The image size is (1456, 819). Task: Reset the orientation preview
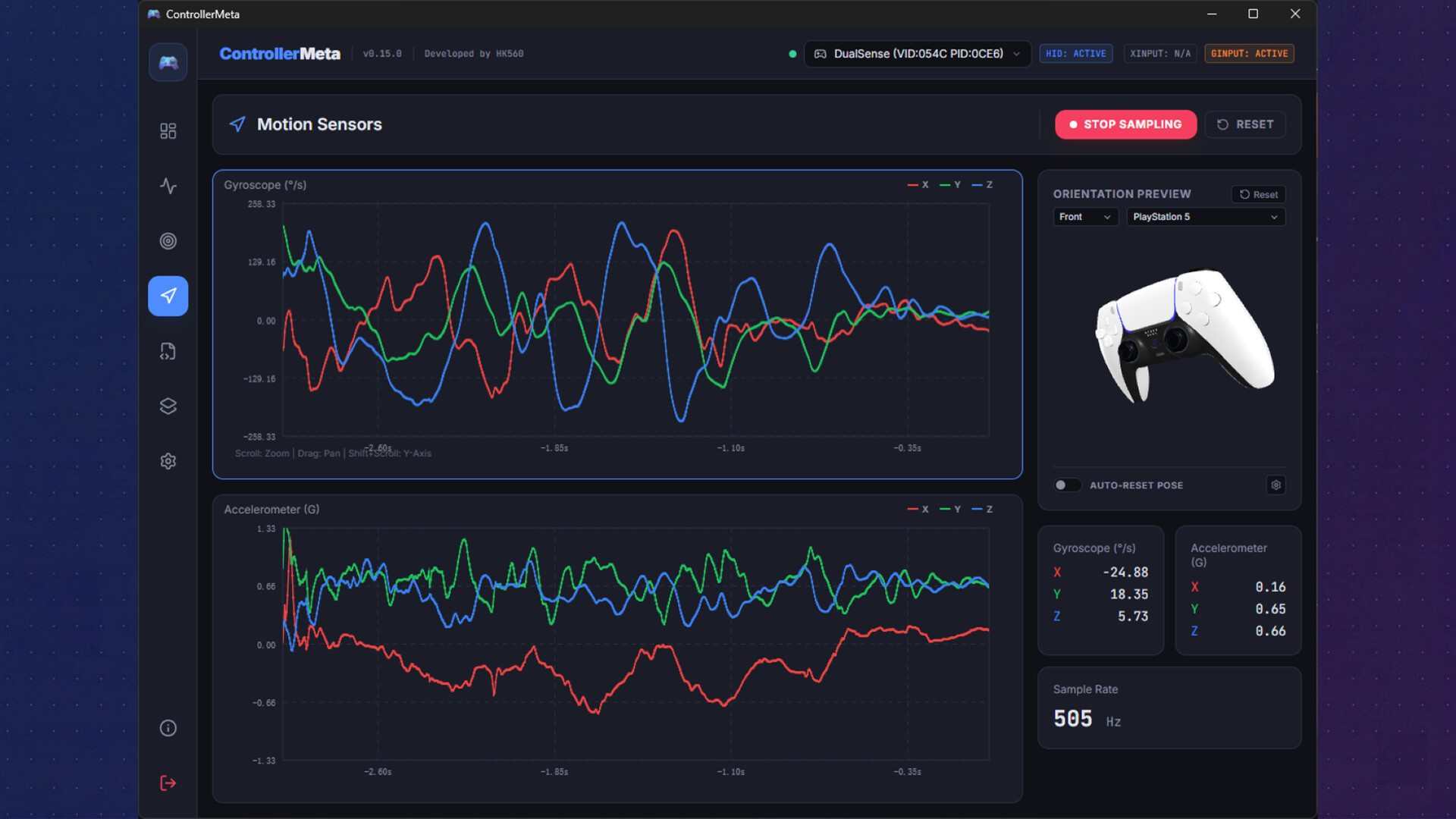(x=1258, y=195)
